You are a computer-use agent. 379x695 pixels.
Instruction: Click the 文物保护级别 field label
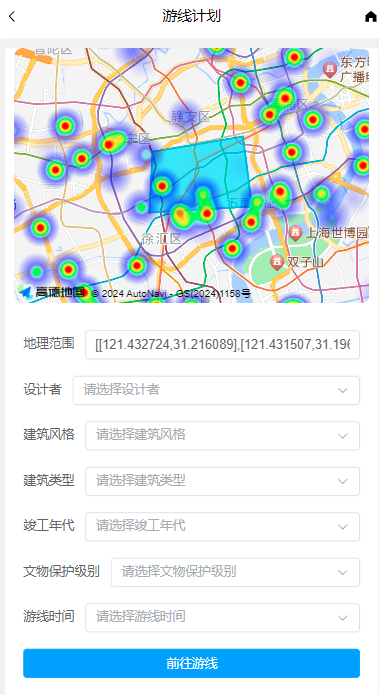[62, 571]
